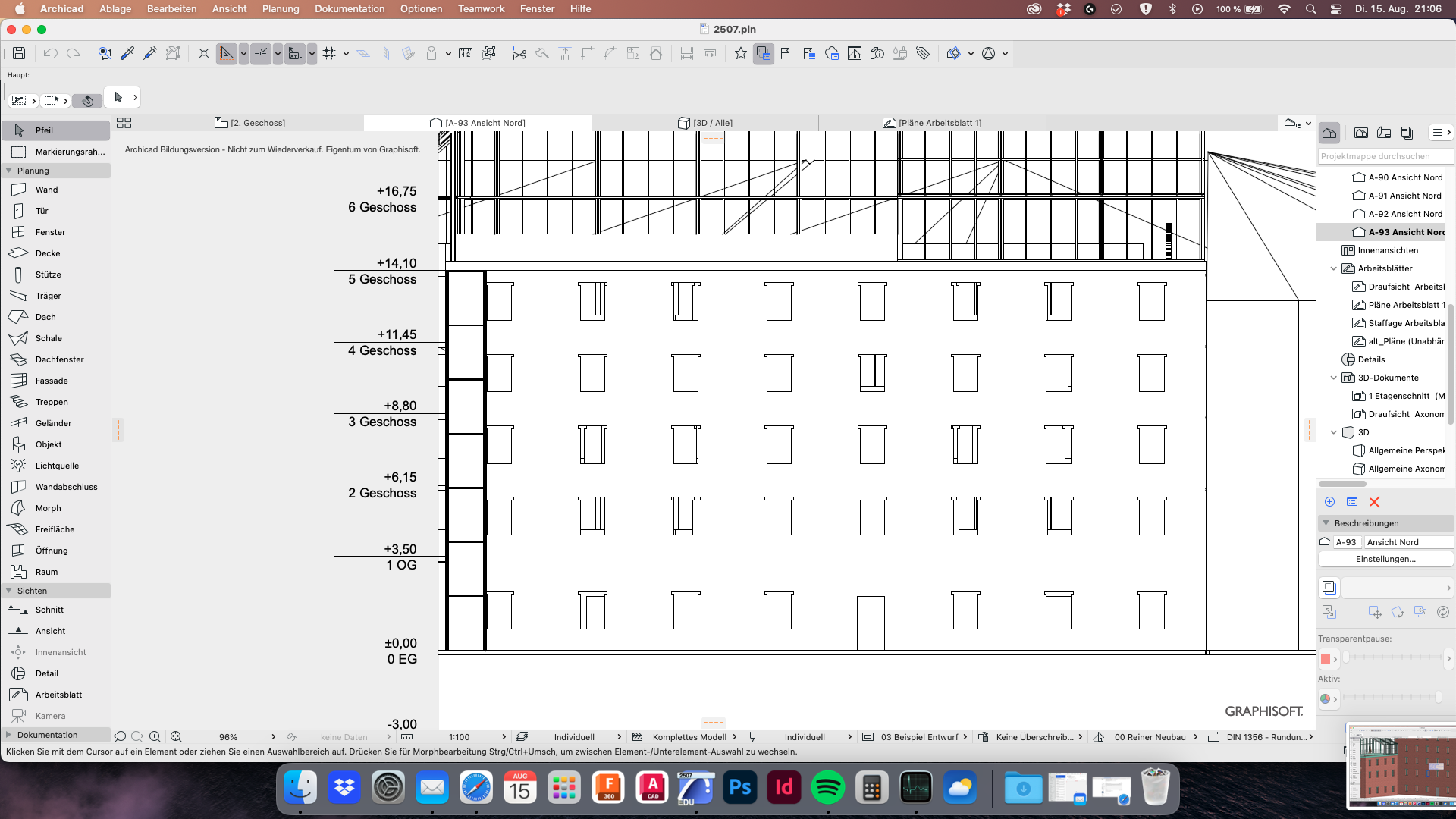Click the scissors Trim tool icon
The height and width of the screenshot is (819, 1456).
click(x=519, y=53)
